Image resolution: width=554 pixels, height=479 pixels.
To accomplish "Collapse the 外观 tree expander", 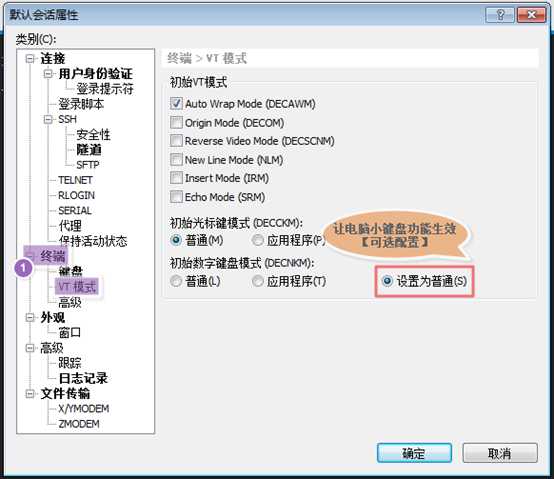I will 30,318.
